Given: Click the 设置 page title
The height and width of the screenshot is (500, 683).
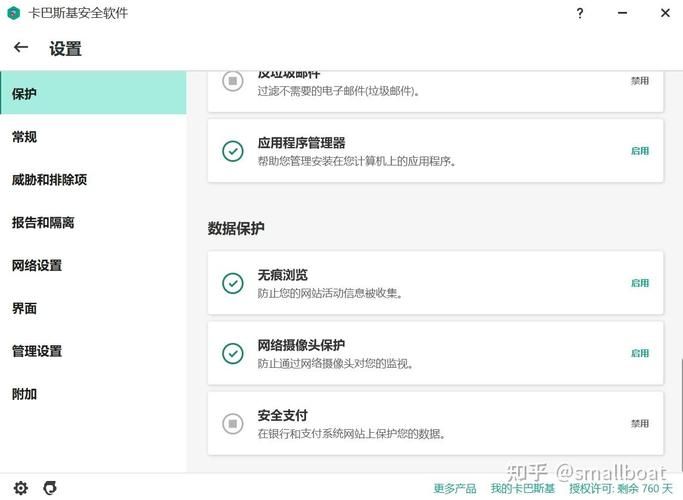Looking at the screenshot, I should coord(65,48).
